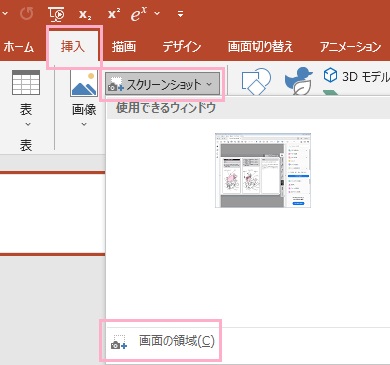Open the アニメーション tab
The image size is (390, 365).
pyautogui.click(x=350, y=47)
